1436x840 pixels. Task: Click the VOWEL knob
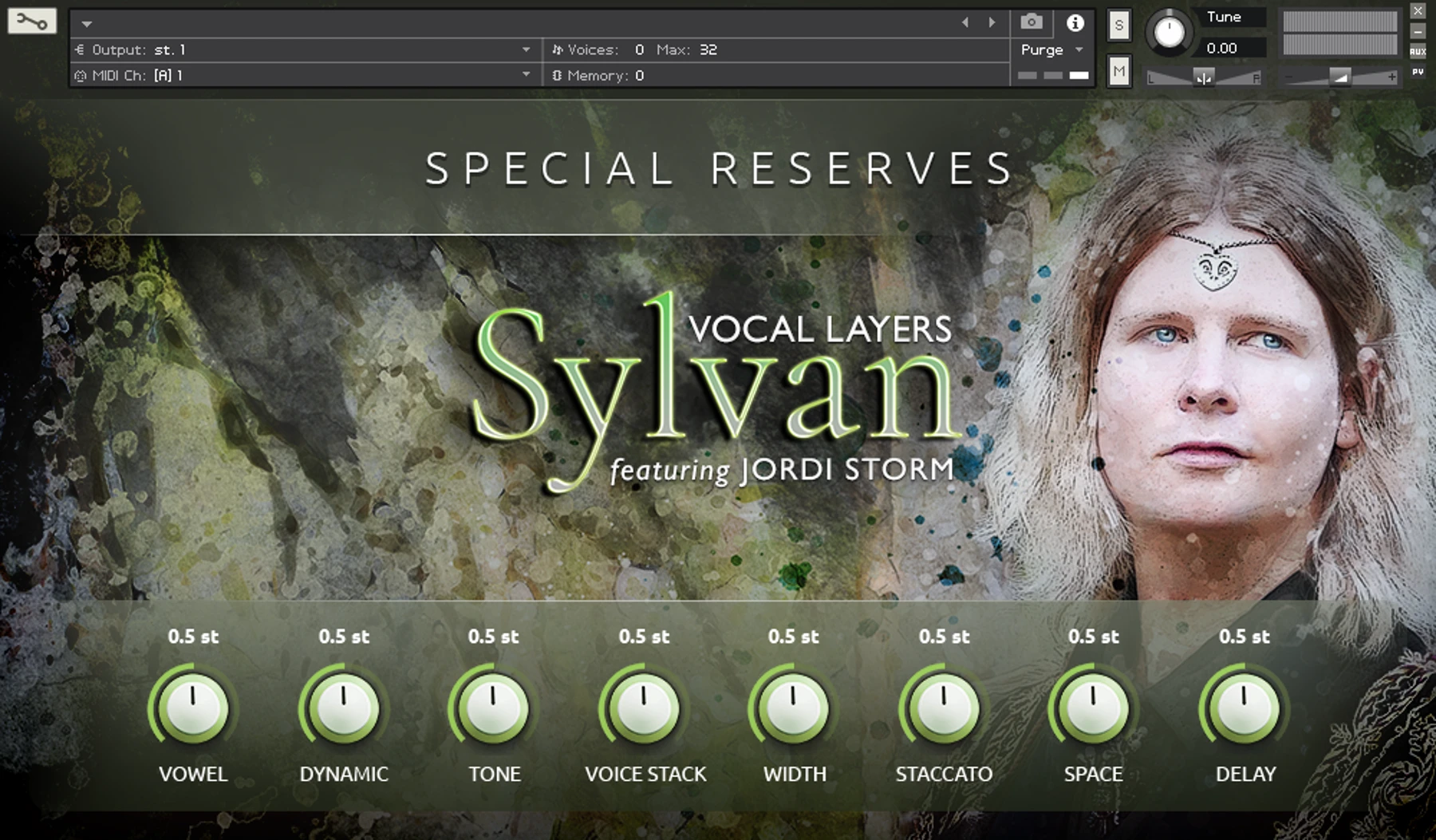[193, 707]
